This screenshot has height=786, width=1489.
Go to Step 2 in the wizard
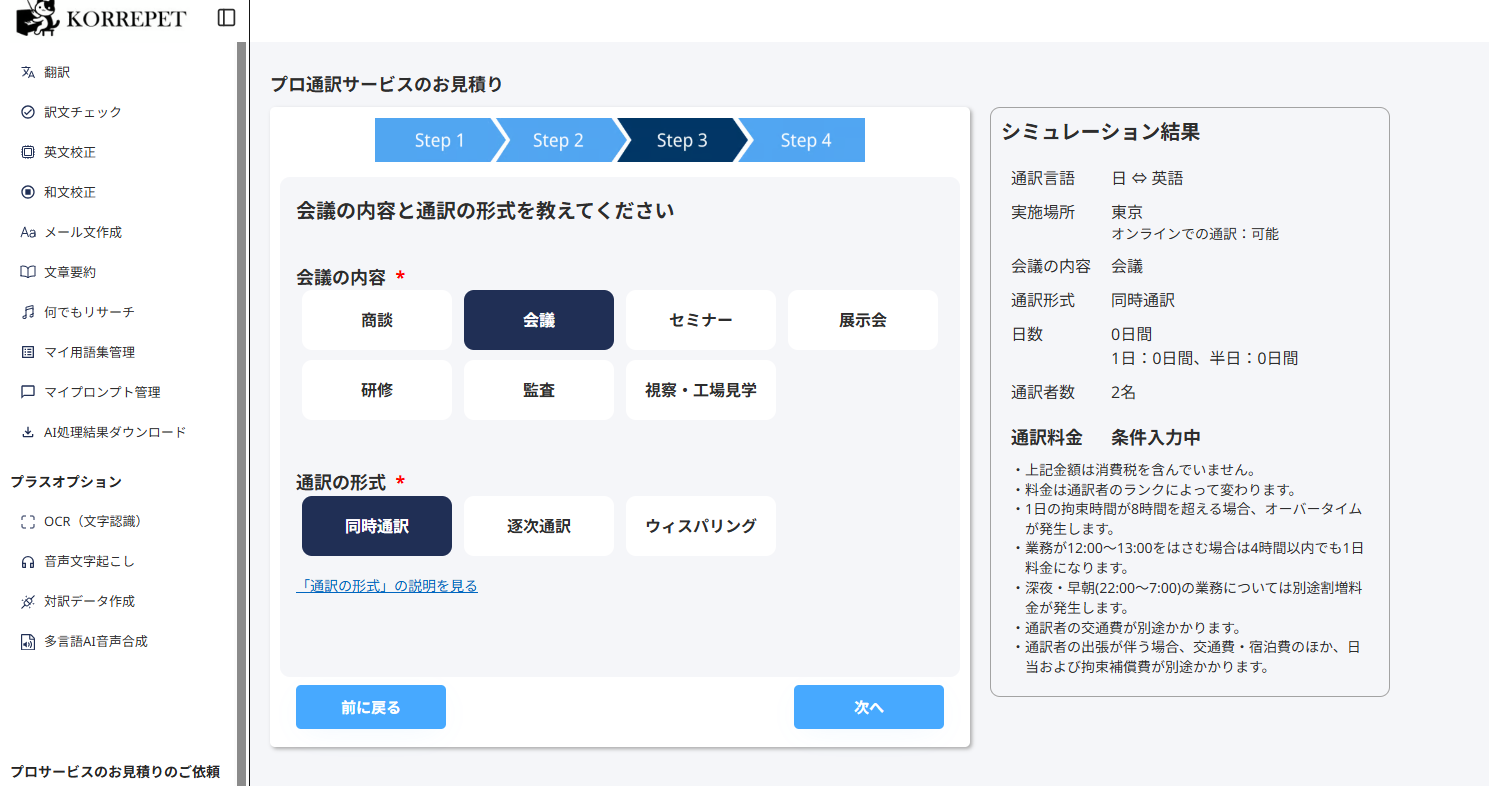(x=558, y=140)
